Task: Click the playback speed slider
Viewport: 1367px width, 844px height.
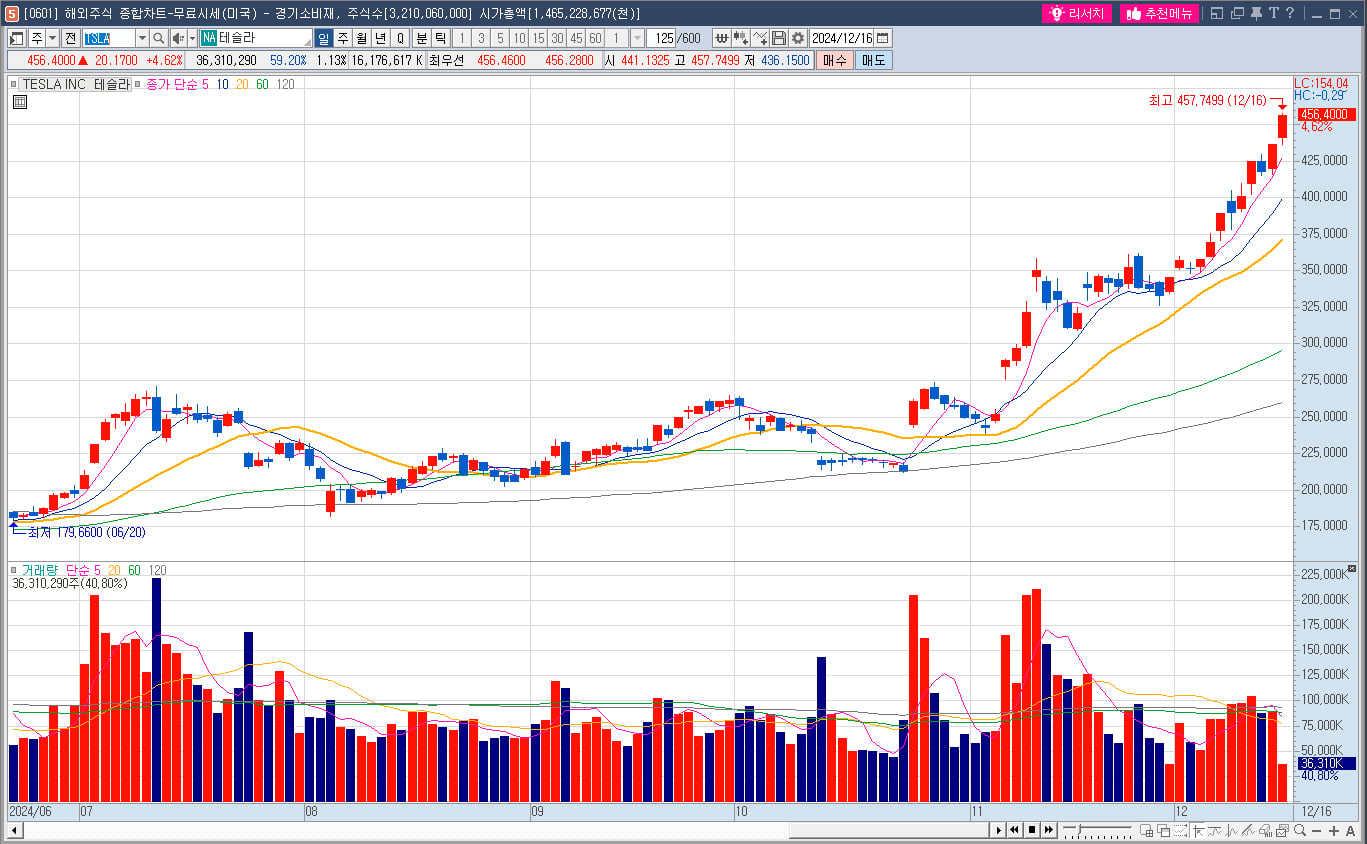Action: (x=1098, y=830)
